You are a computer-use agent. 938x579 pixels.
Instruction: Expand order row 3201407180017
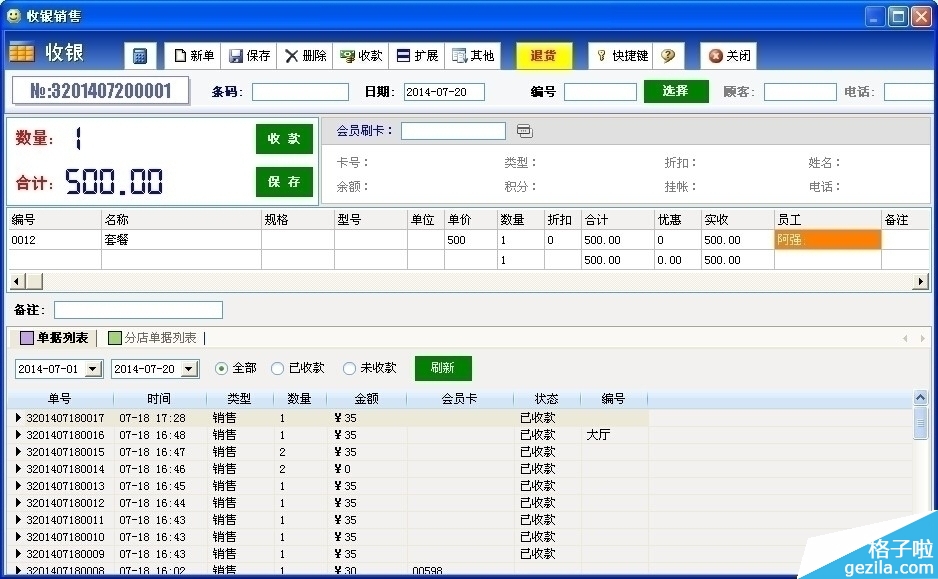[18, 418]
